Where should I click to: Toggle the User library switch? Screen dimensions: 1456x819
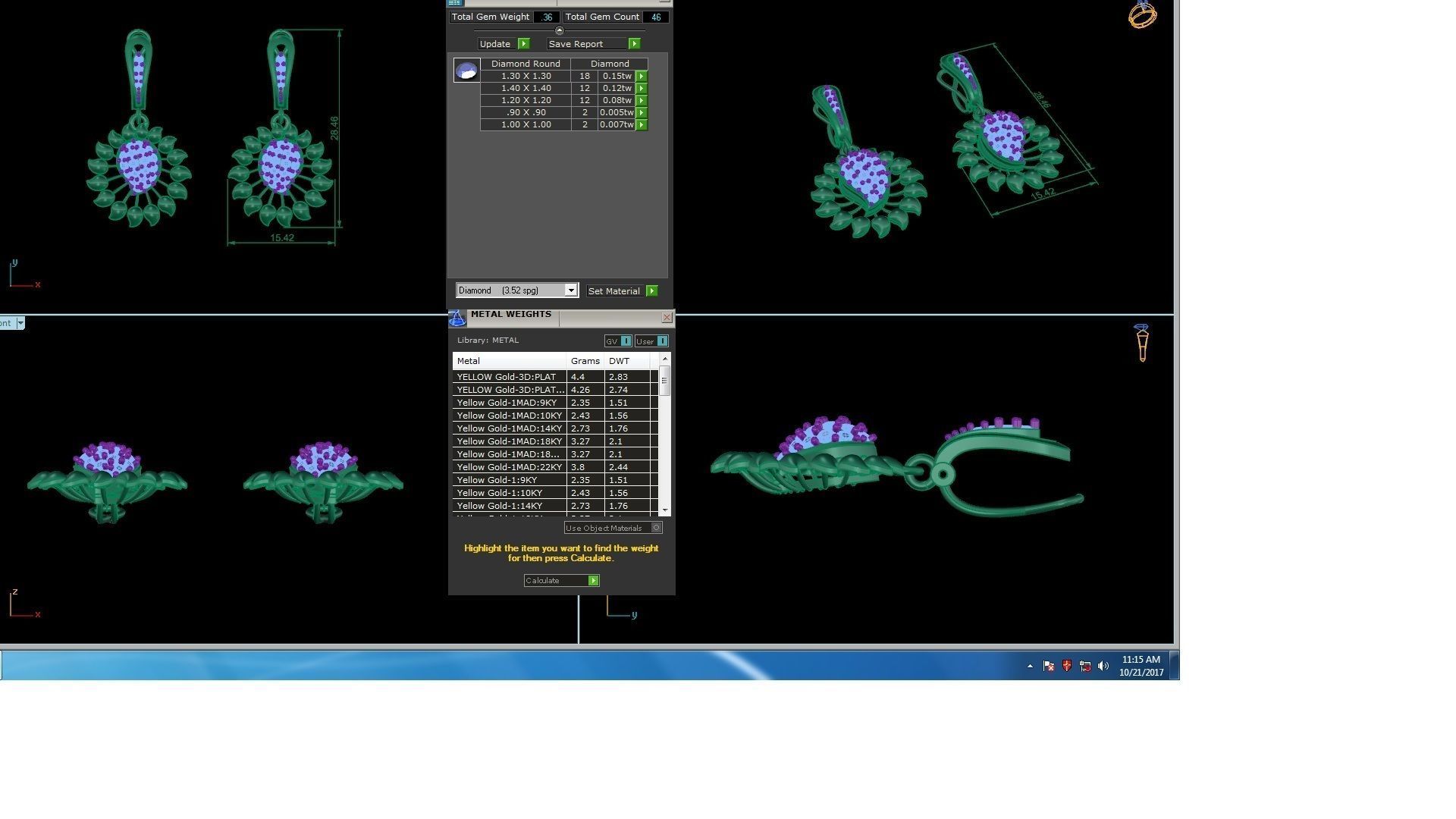pyautogui.click(x=662, y=341)
